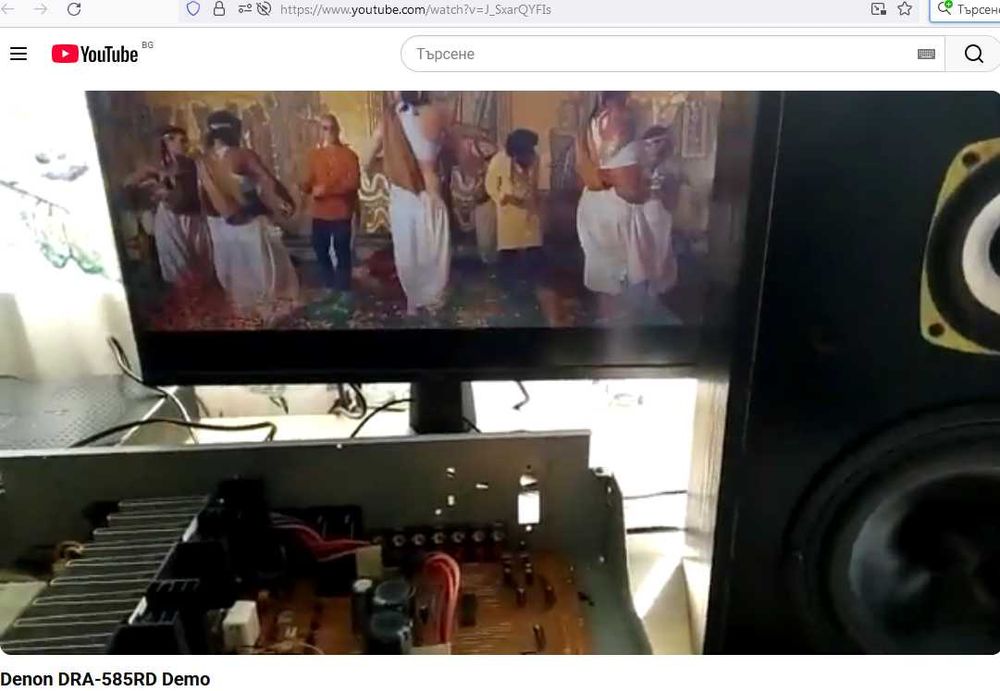
Task: Click the video player to toggle playback
Action: click(x=500, y=373)
